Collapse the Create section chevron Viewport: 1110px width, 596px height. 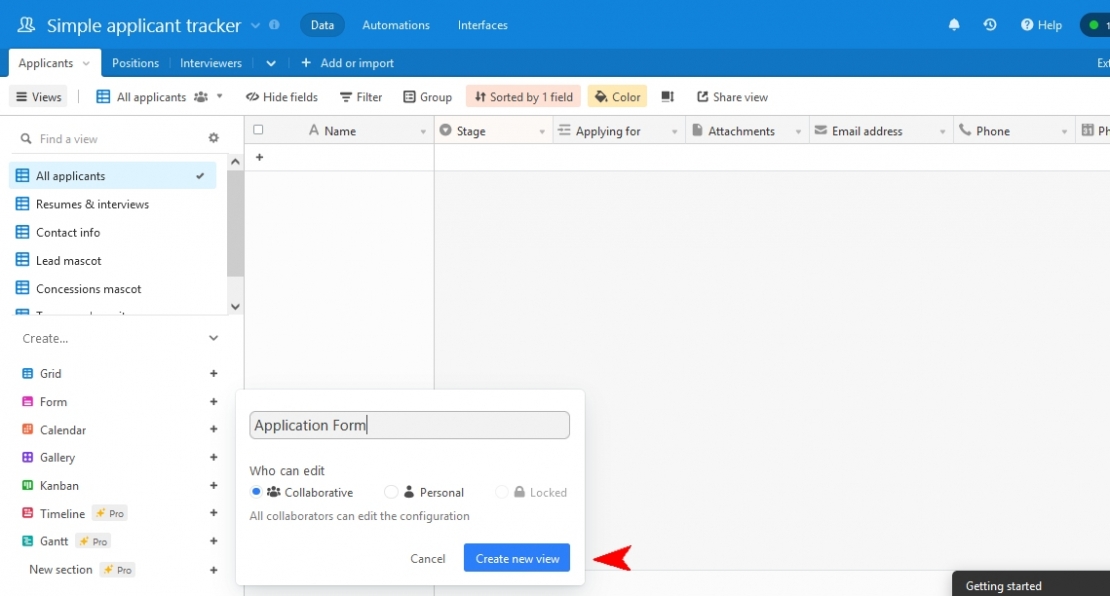[x=213, y=338]
